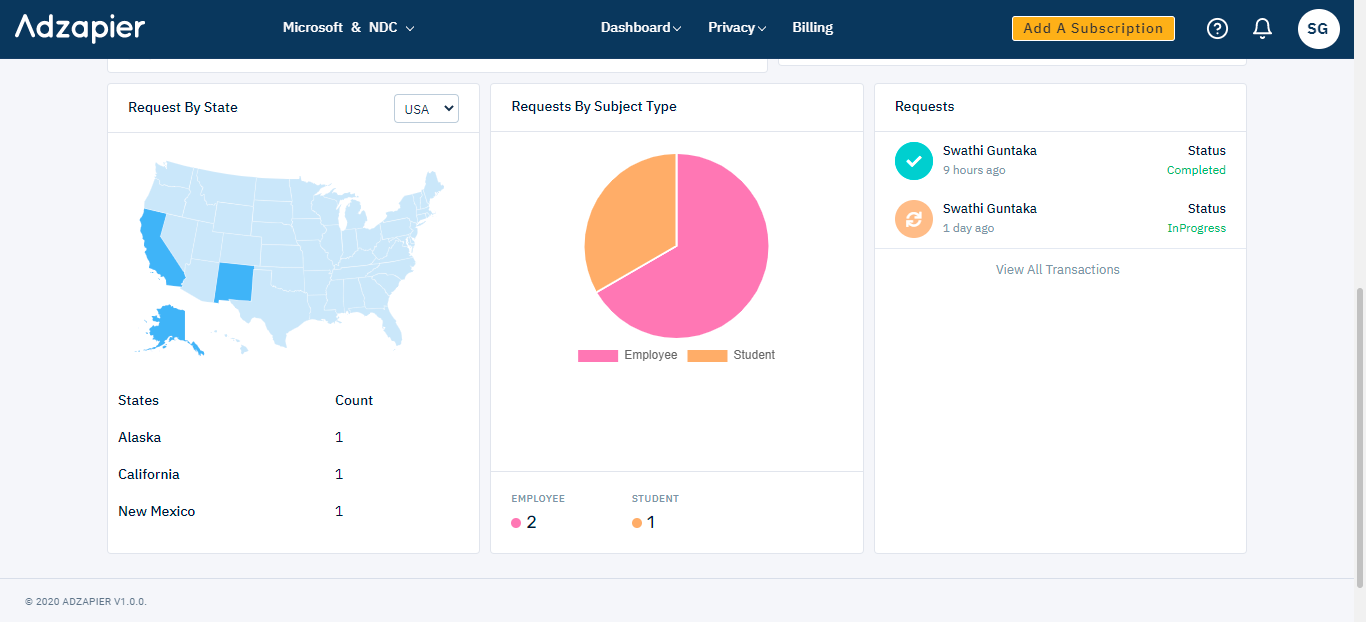Expand the Microsoft & NDC selector
Image resolution: width=1366 pixels, height=622 pixels.
[x=348, y=27]
